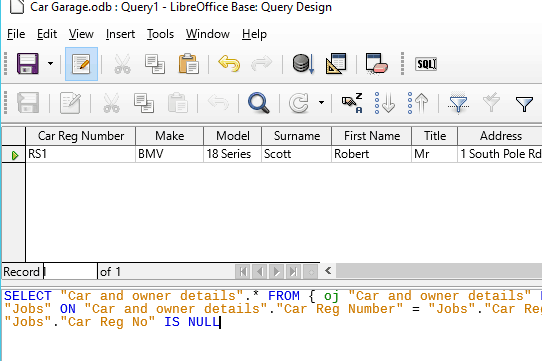Click the SELECT keyword in SQL editor
This screenshot has width=542, height=361.
(x=28, y=296)
